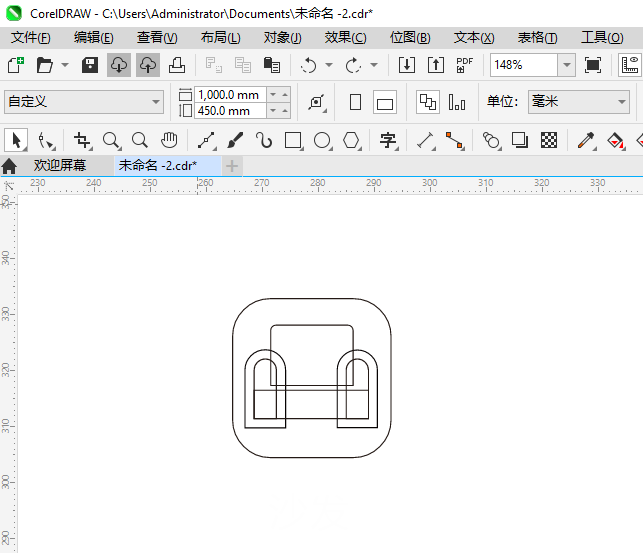Viewport: 643px width, 553px height.
Task: Paste from clipboard icon
Action: point(271,65)
